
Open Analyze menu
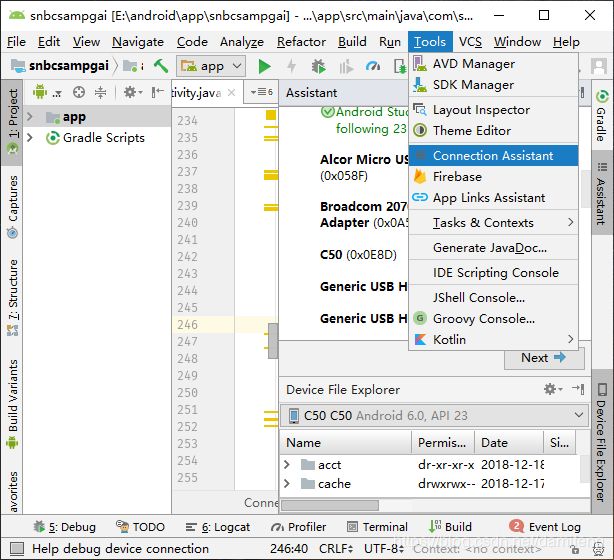pyautogui.click(x=242, y=42)
